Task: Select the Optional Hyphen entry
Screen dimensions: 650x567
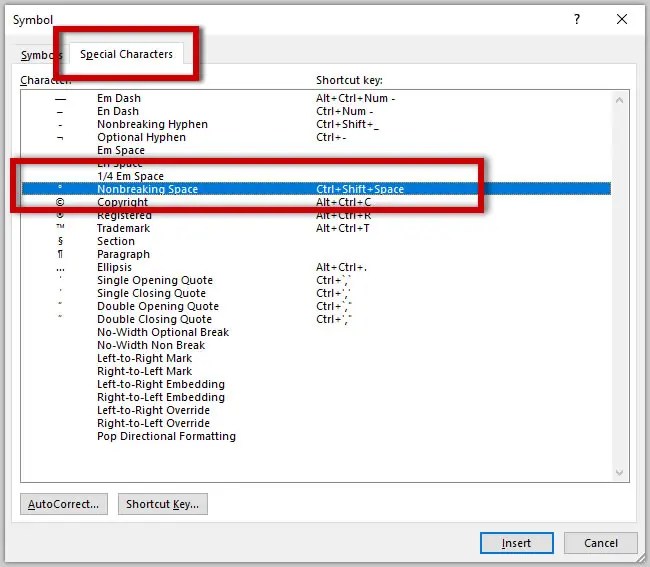Action: 316,137
